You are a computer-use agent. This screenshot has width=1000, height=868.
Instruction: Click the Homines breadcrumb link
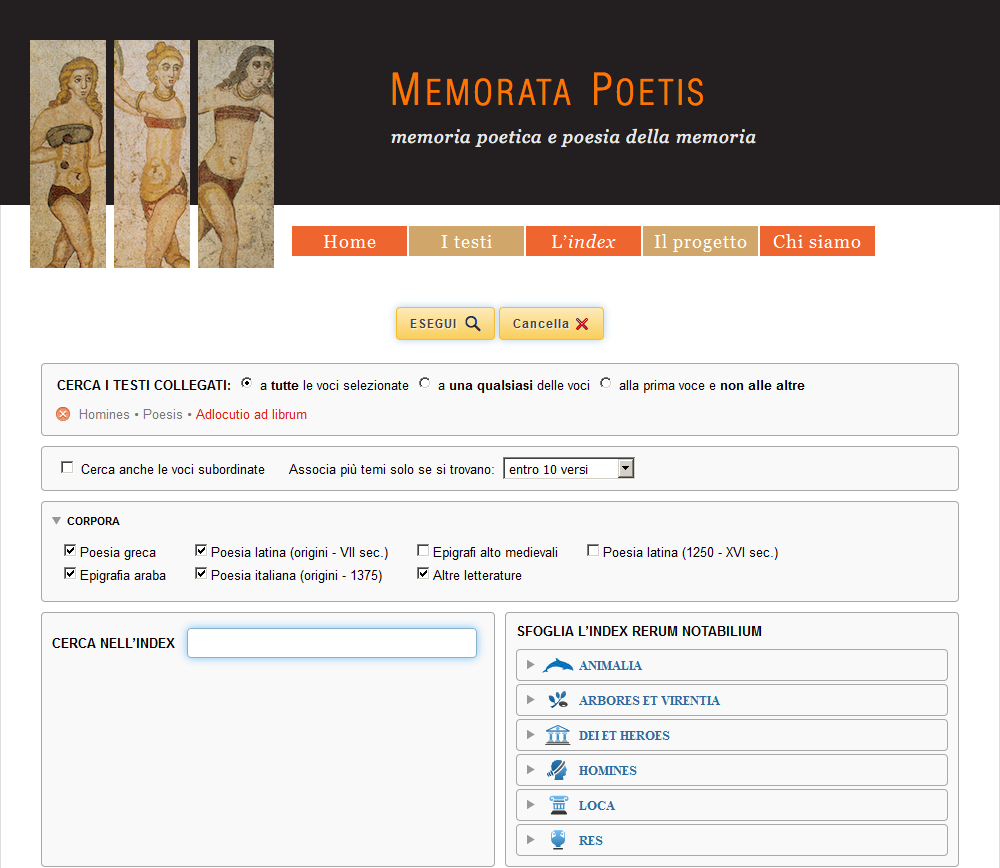click(104, 415)
